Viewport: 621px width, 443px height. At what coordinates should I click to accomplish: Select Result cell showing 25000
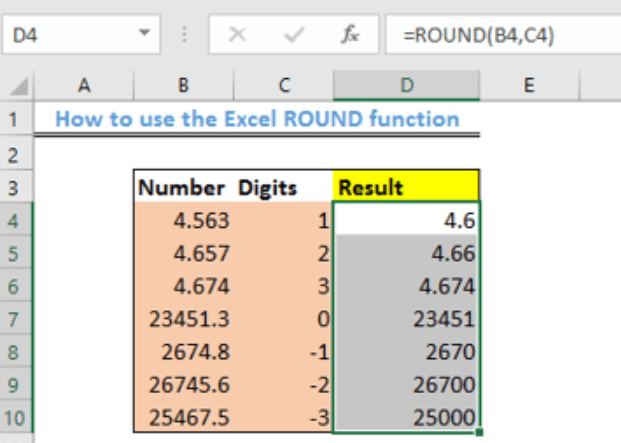(406, 417)
